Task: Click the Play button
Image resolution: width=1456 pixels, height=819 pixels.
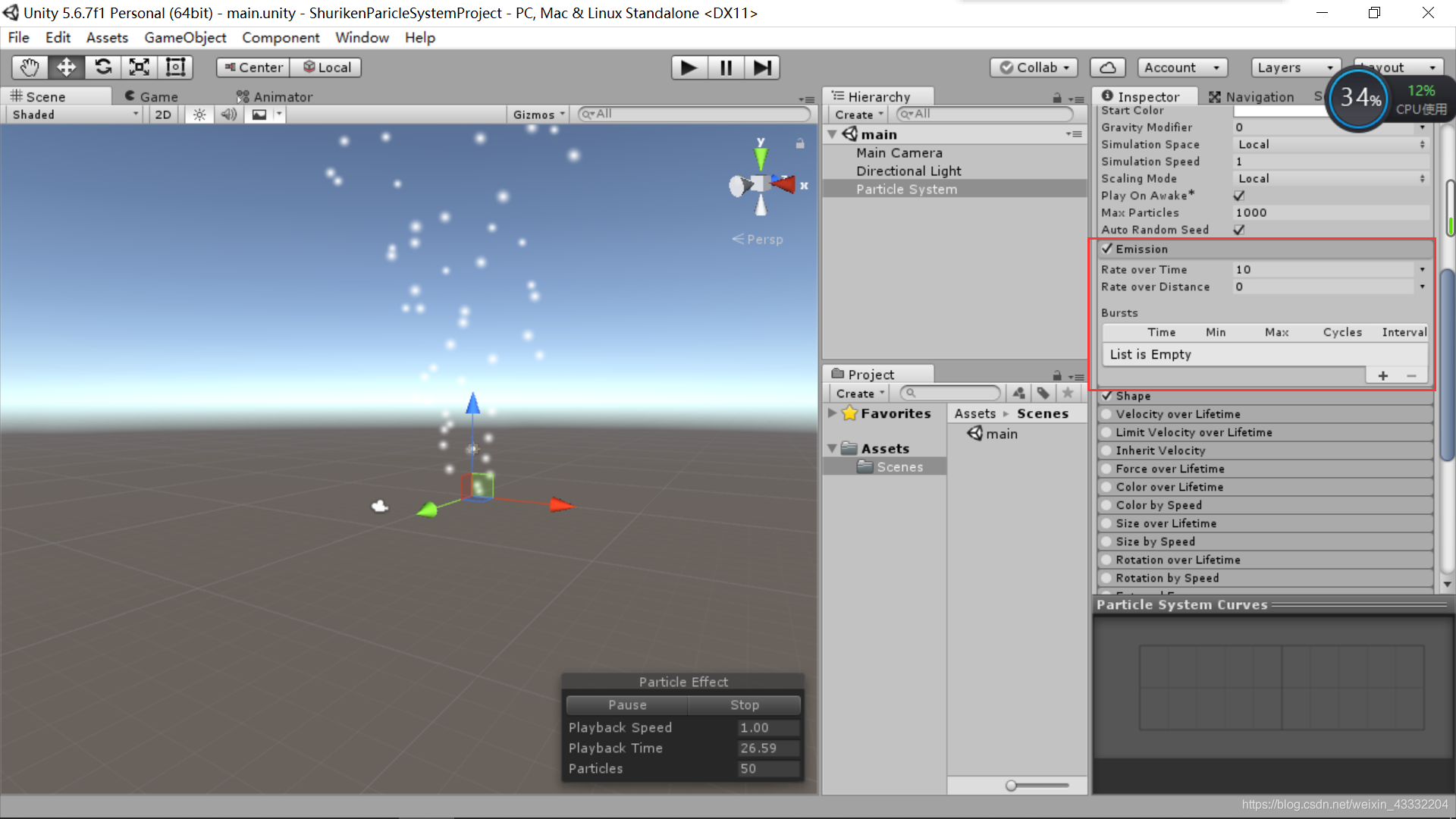Action: click(689, 67)
